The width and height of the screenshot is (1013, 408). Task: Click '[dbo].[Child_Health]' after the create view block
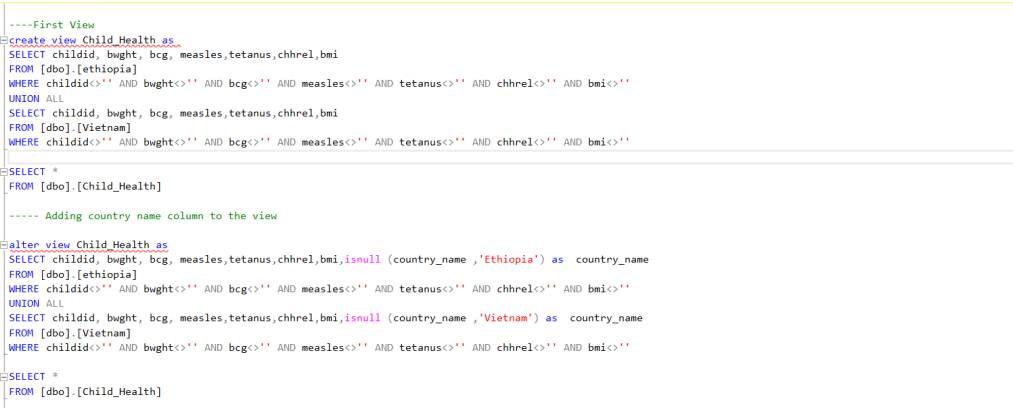tap(101, 187)
